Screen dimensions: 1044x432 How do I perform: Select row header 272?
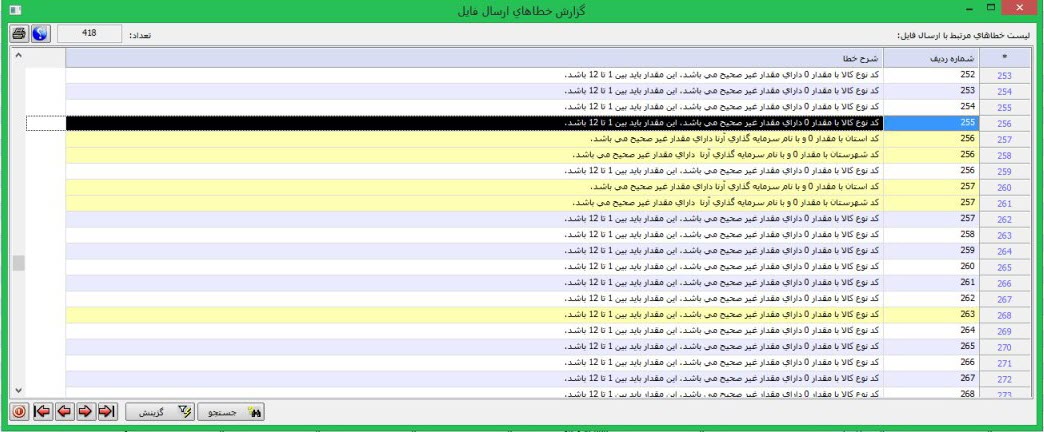coord(1003,379)
